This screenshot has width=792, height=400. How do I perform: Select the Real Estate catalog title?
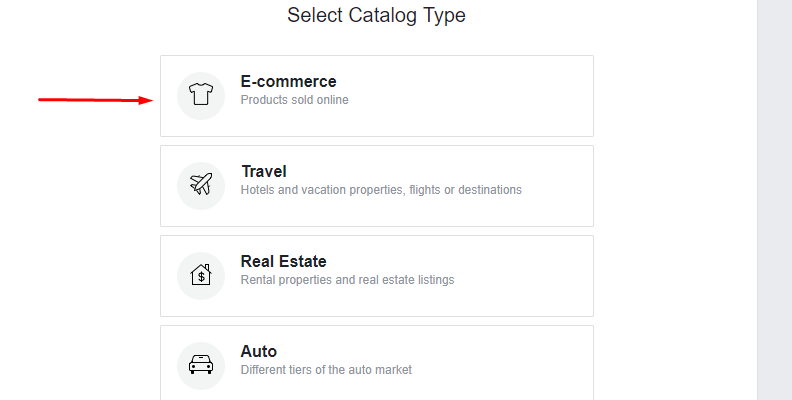click(283, 261)
